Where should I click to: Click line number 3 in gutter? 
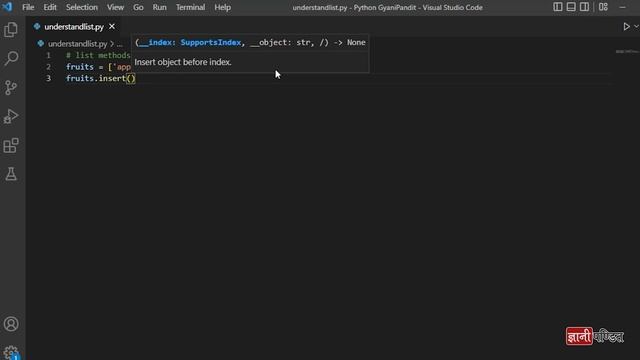(48, 78)
